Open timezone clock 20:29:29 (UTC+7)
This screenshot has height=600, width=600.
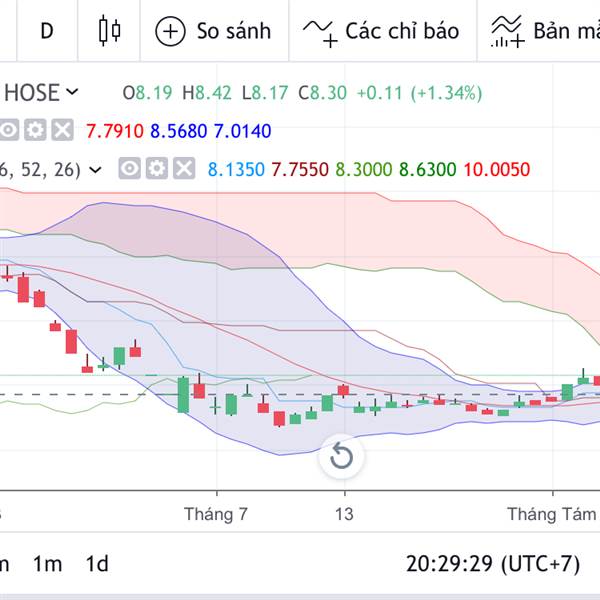[493, 564]
